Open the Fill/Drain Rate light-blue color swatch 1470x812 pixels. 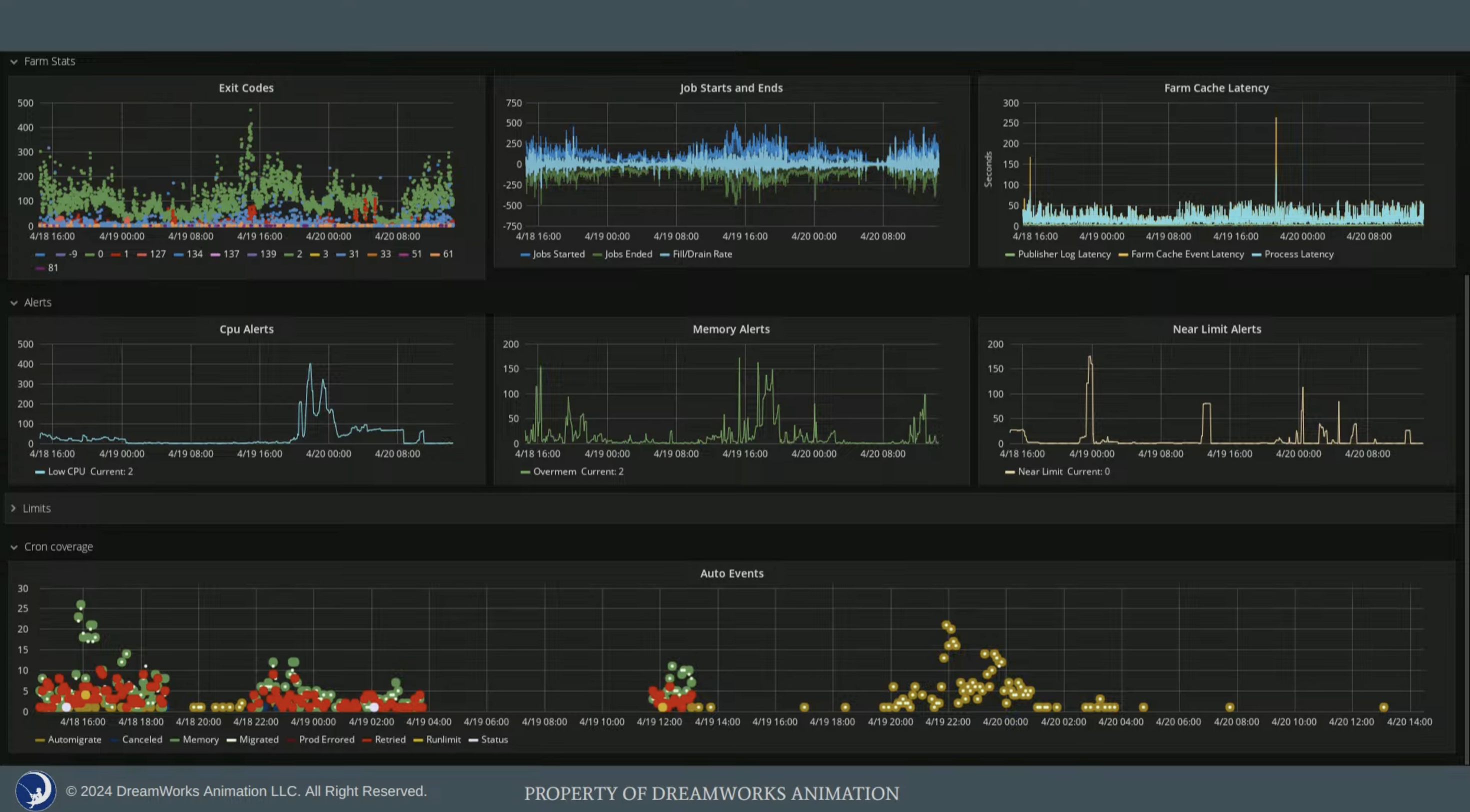pyautogui.click(x=664, y=254)
